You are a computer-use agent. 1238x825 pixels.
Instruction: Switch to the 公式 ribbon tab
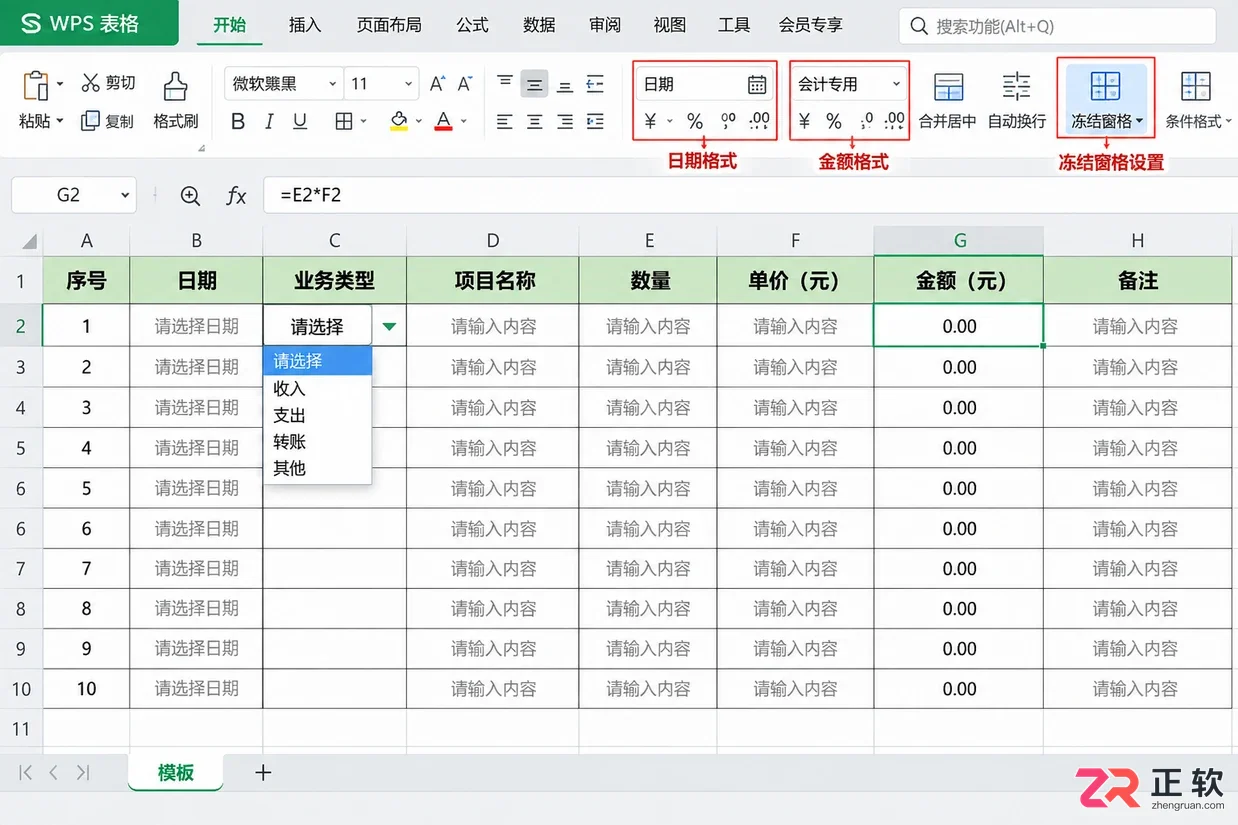click(472, 25)
